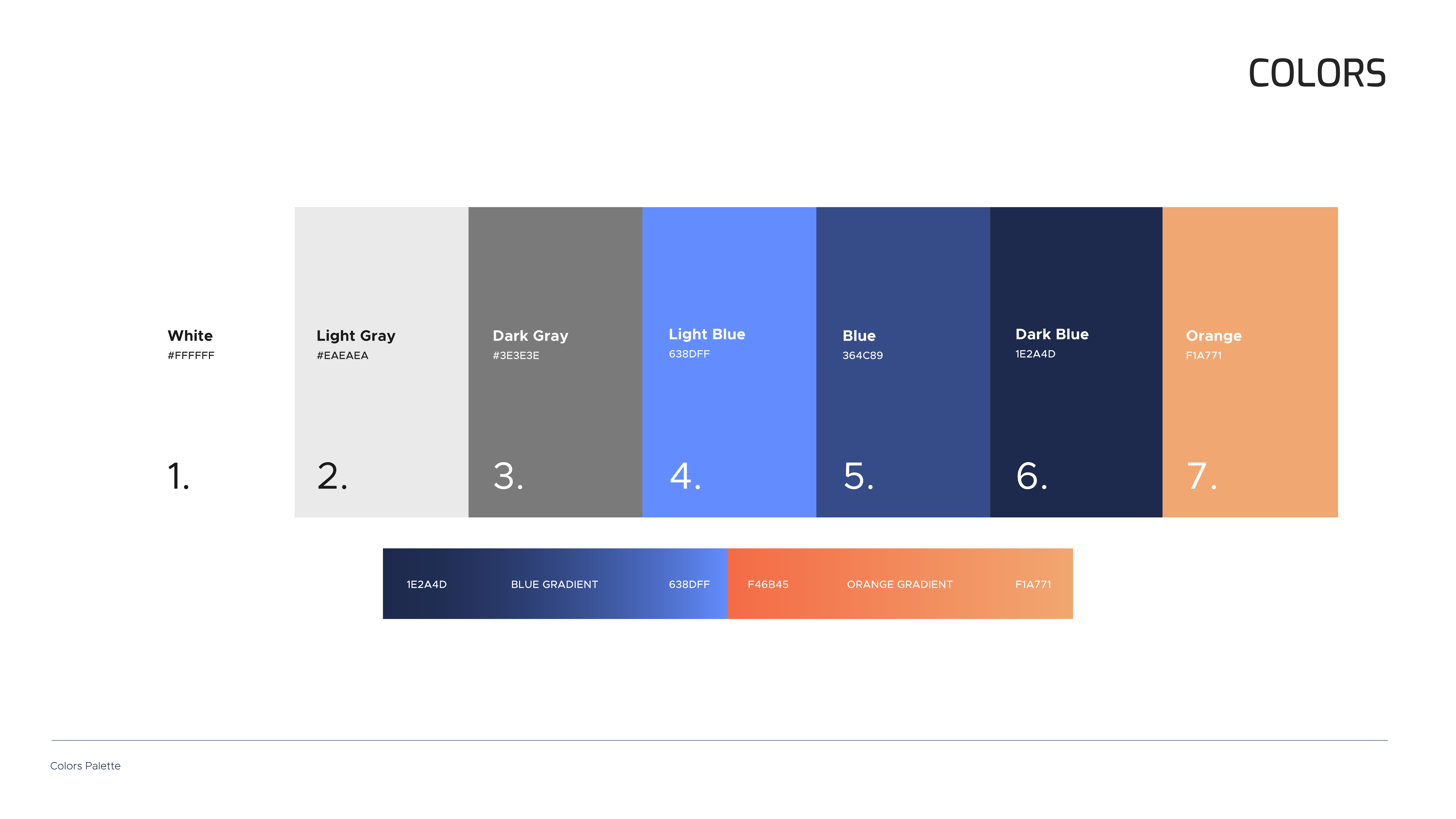This screenshot has height=819, width=1456.
Task: Click the 'Blue' swatch label
Action: (x=859, y=336)
